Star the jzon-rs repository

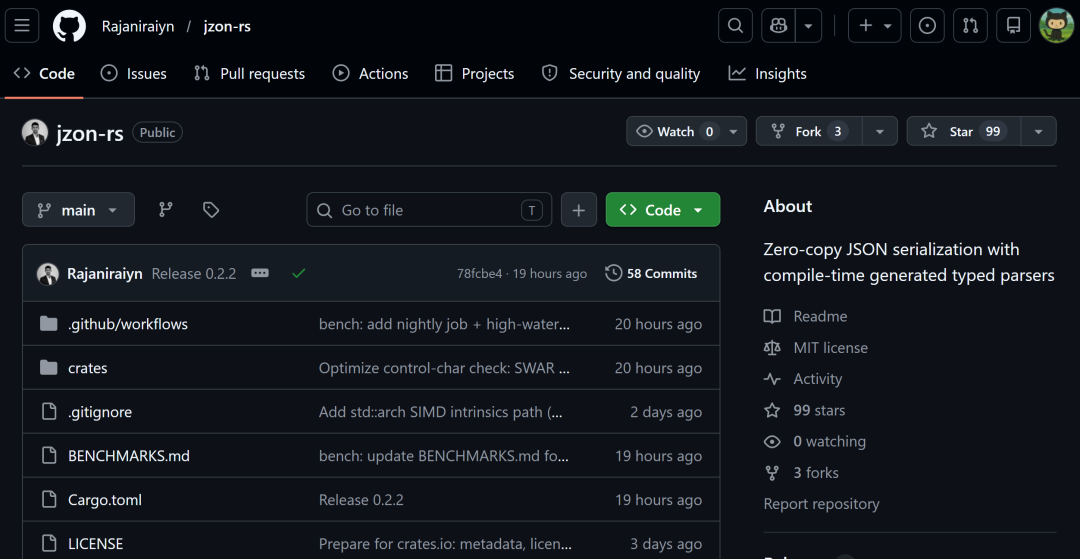964,131
